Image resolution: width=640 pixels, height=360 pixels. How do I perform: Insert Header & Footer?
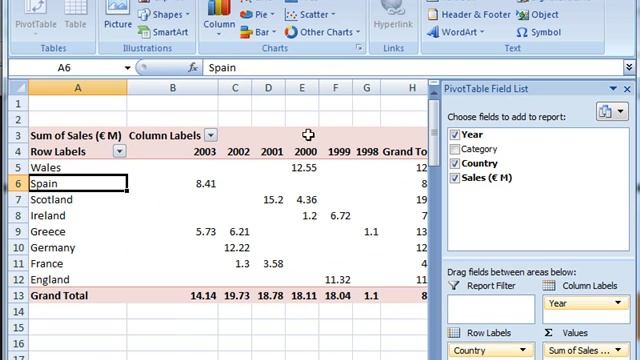(469, 15)
